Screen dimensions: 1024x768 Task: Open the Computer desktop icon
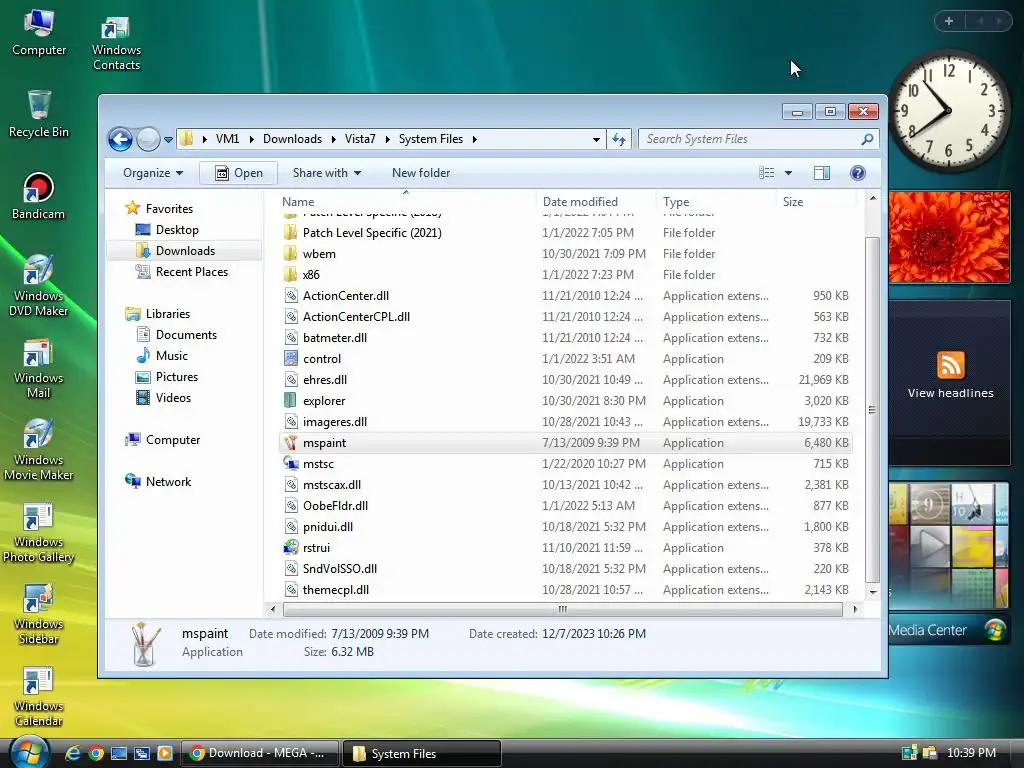coord(39,33)
